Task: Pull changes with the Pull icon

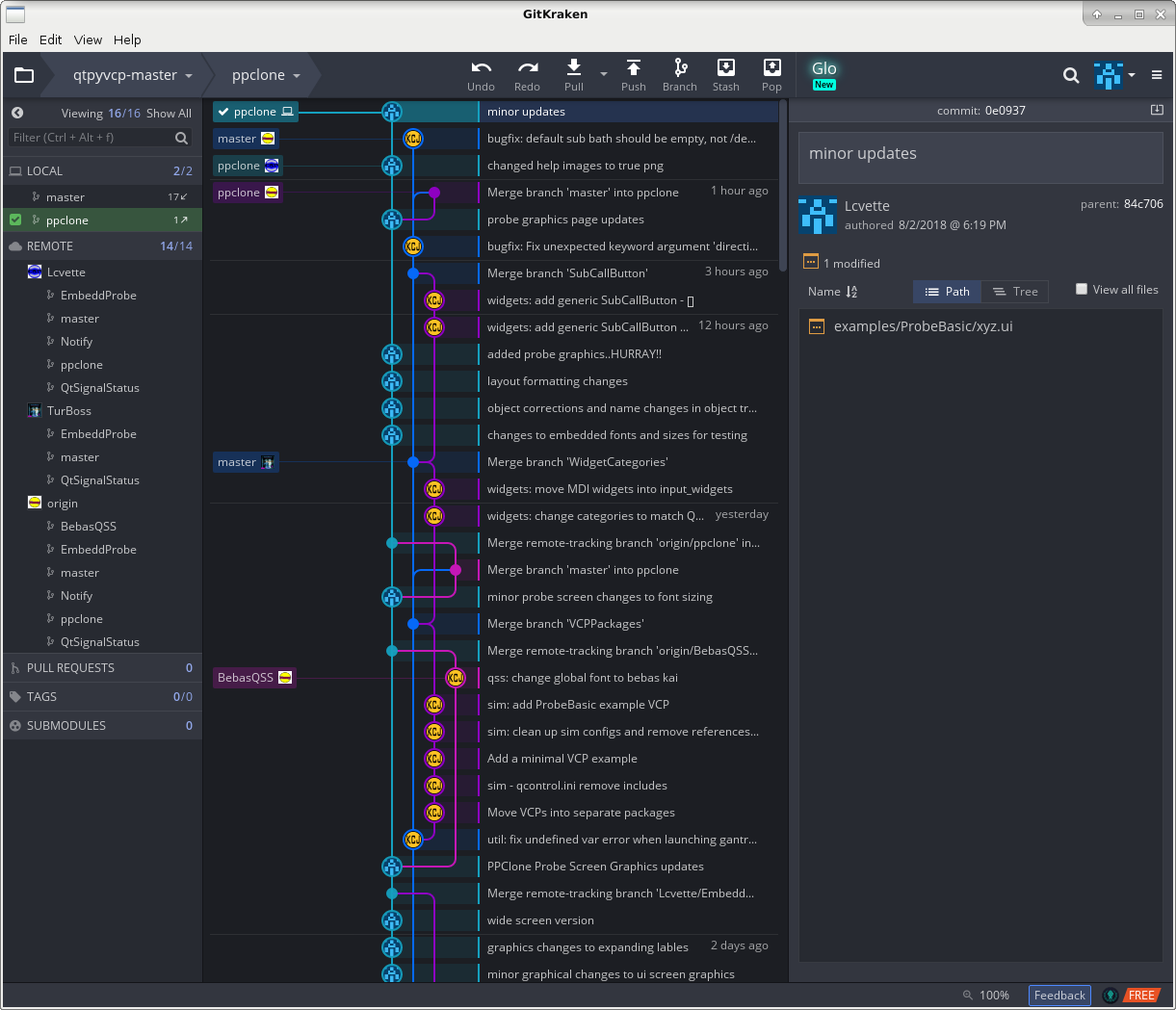Action: tap(573, 67)
